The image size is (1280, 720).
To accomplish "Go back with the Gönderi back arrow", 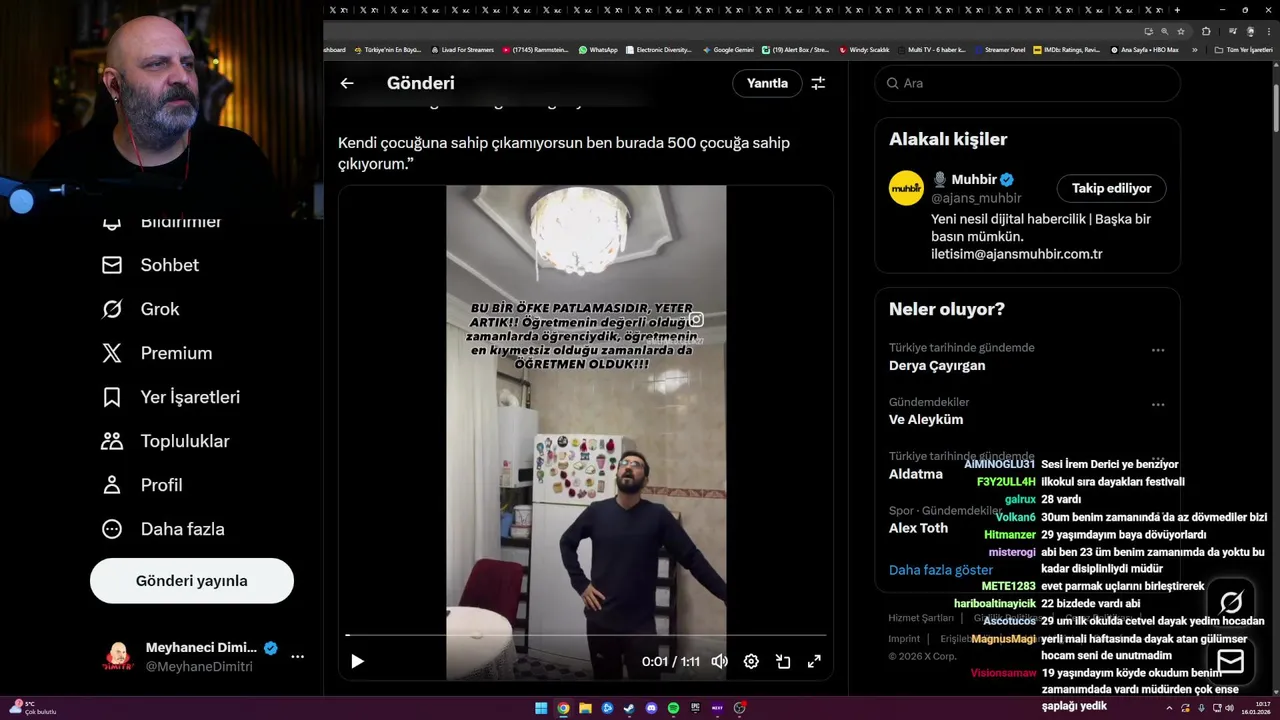I will point(347,83).
